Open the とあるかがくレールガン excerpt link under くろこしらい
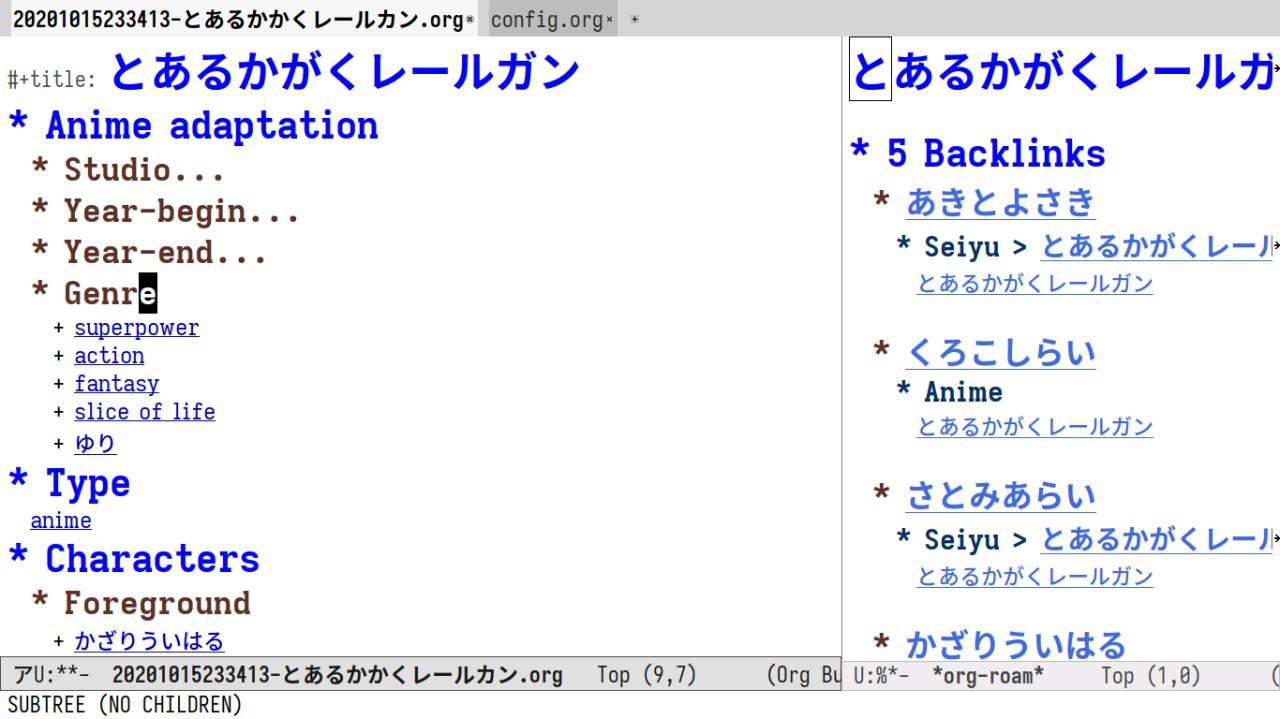 (x=1035, y=427)
